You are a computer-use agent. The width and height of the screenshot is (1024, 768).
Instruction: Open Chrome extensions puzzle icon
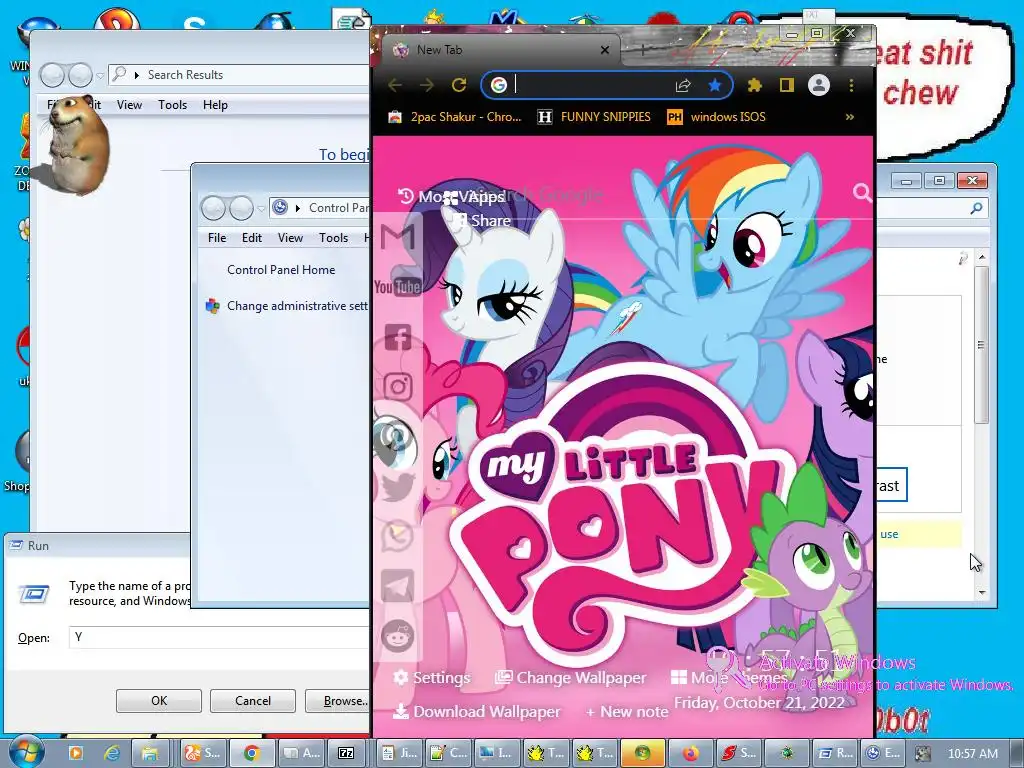(x=755, y=85)
